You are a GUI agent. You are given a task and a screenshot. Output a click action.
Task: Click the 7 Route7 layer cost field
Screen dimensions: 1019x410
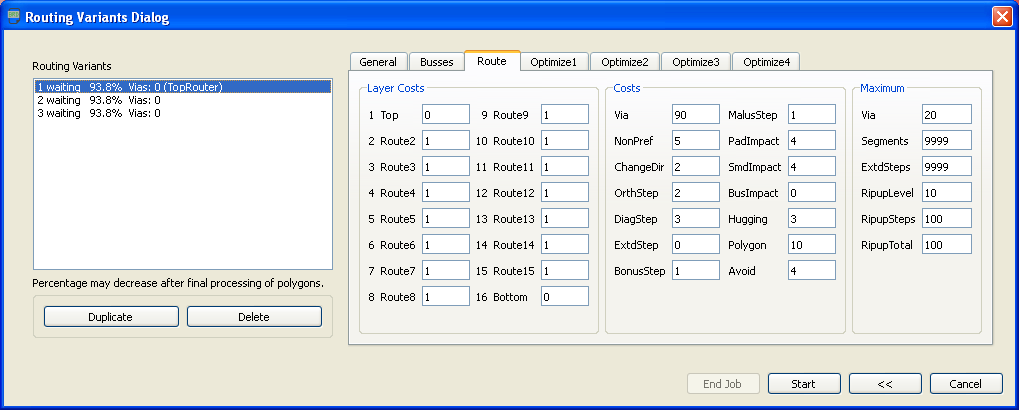click(x=446, y=271)
